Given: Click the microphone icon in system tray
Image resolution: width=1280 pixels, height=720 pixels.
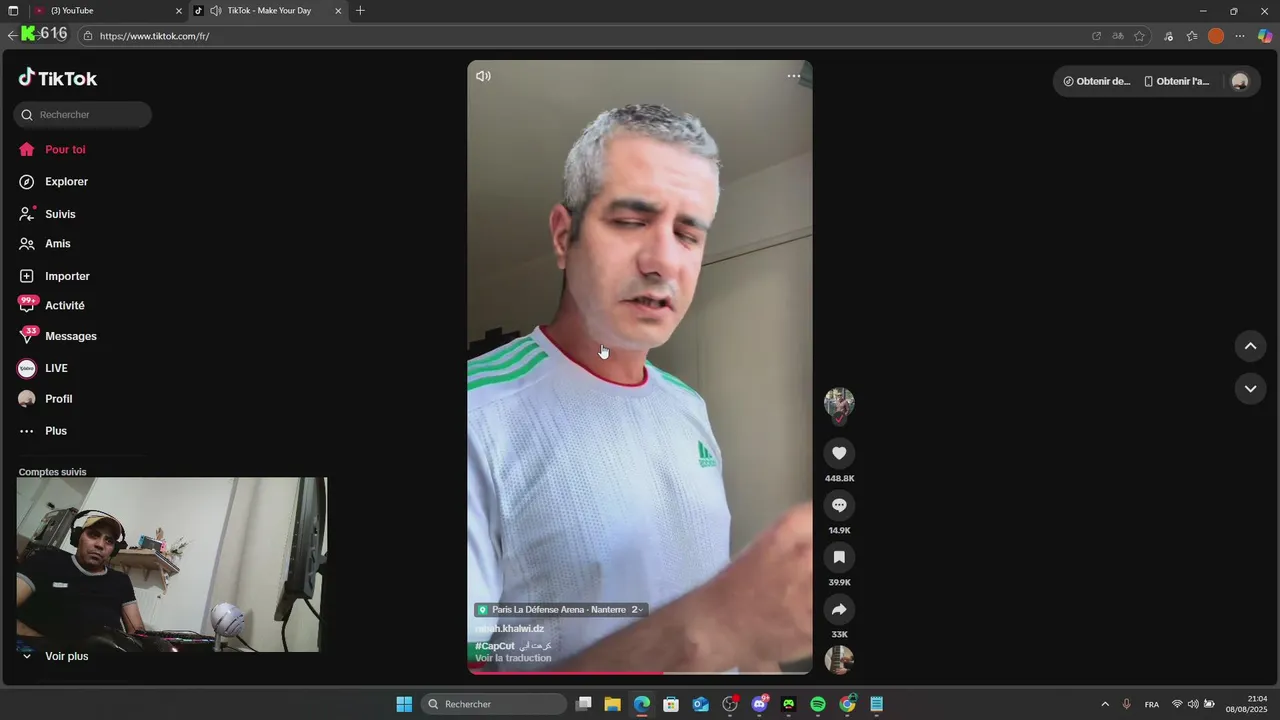Looking at the screenshot, I should (1127, 704).
